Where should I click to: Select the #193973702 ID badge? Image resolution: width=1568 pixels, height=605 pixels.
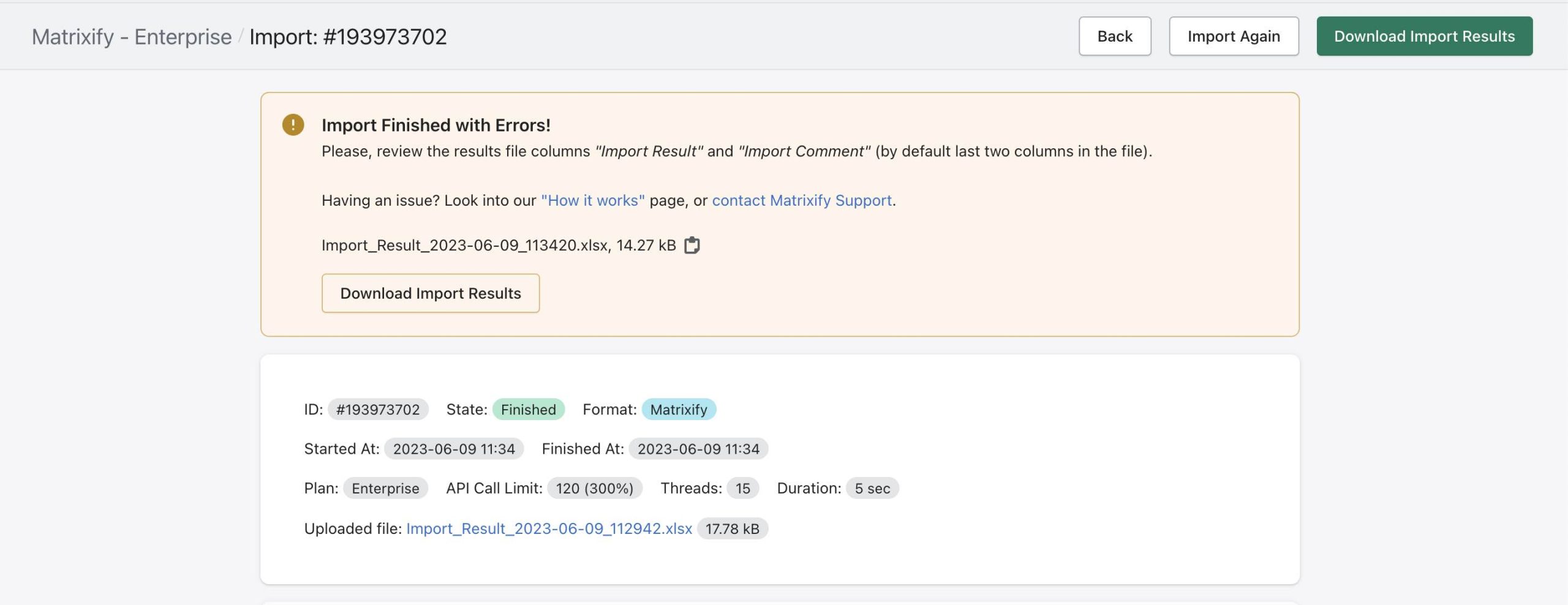[x=377, y=410]
